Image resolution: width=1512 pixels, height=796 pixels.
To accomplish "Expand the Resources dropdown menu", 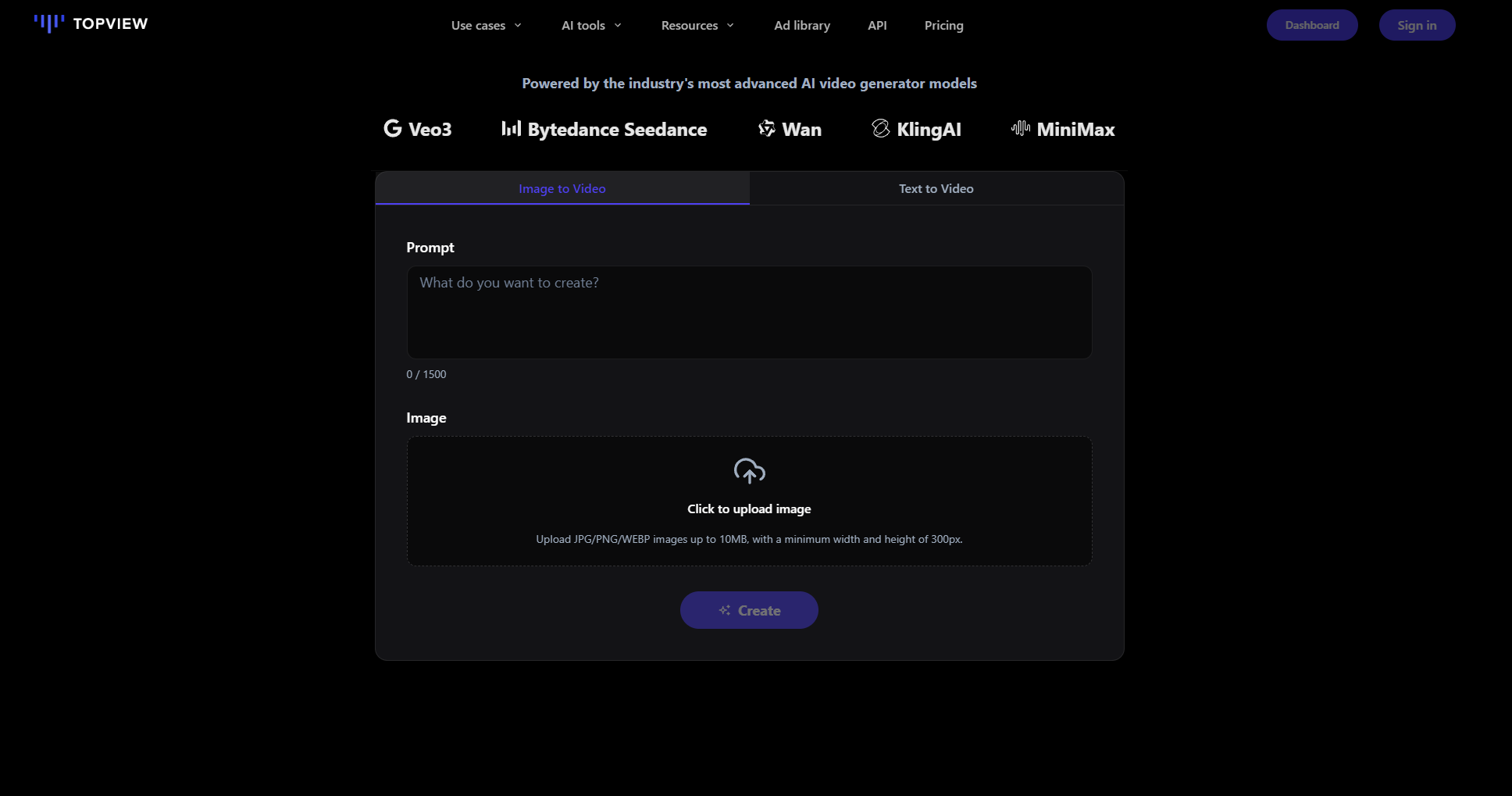I will pos(697,26).
